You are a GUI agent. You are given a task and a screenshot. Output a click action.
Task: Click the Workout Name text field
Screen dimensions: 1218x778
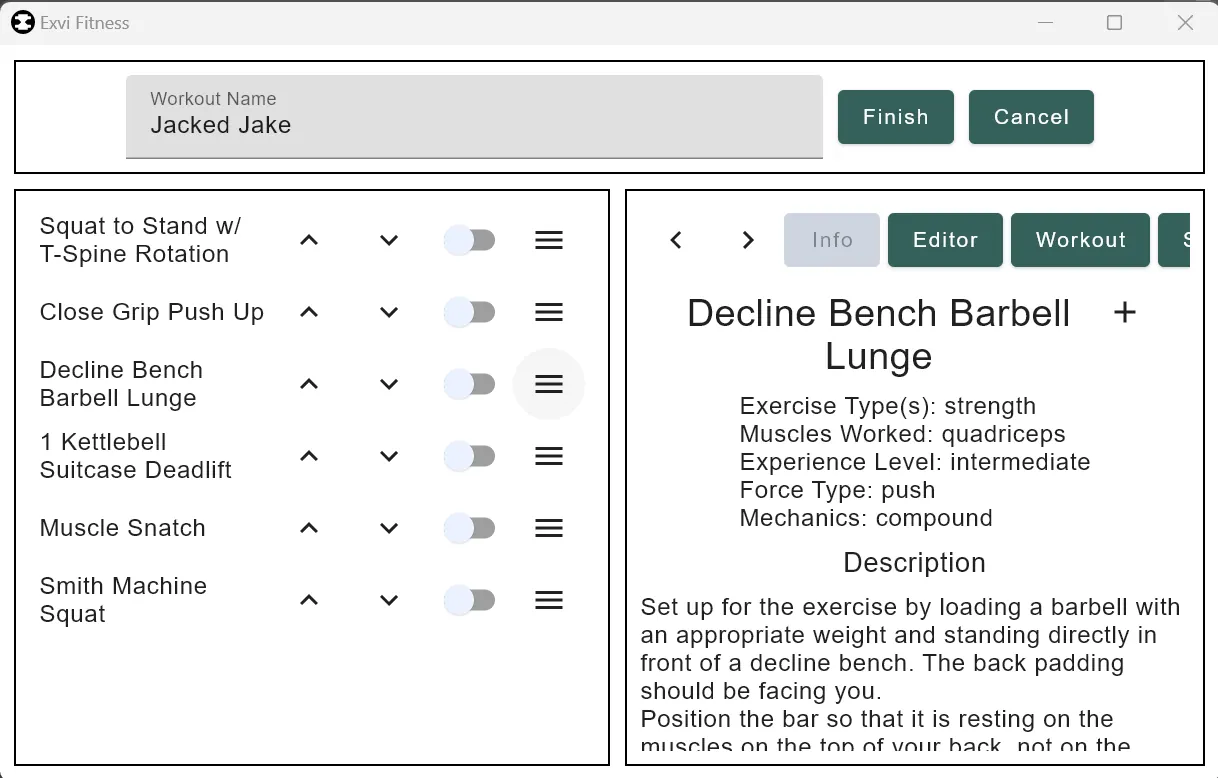(474, 117)
